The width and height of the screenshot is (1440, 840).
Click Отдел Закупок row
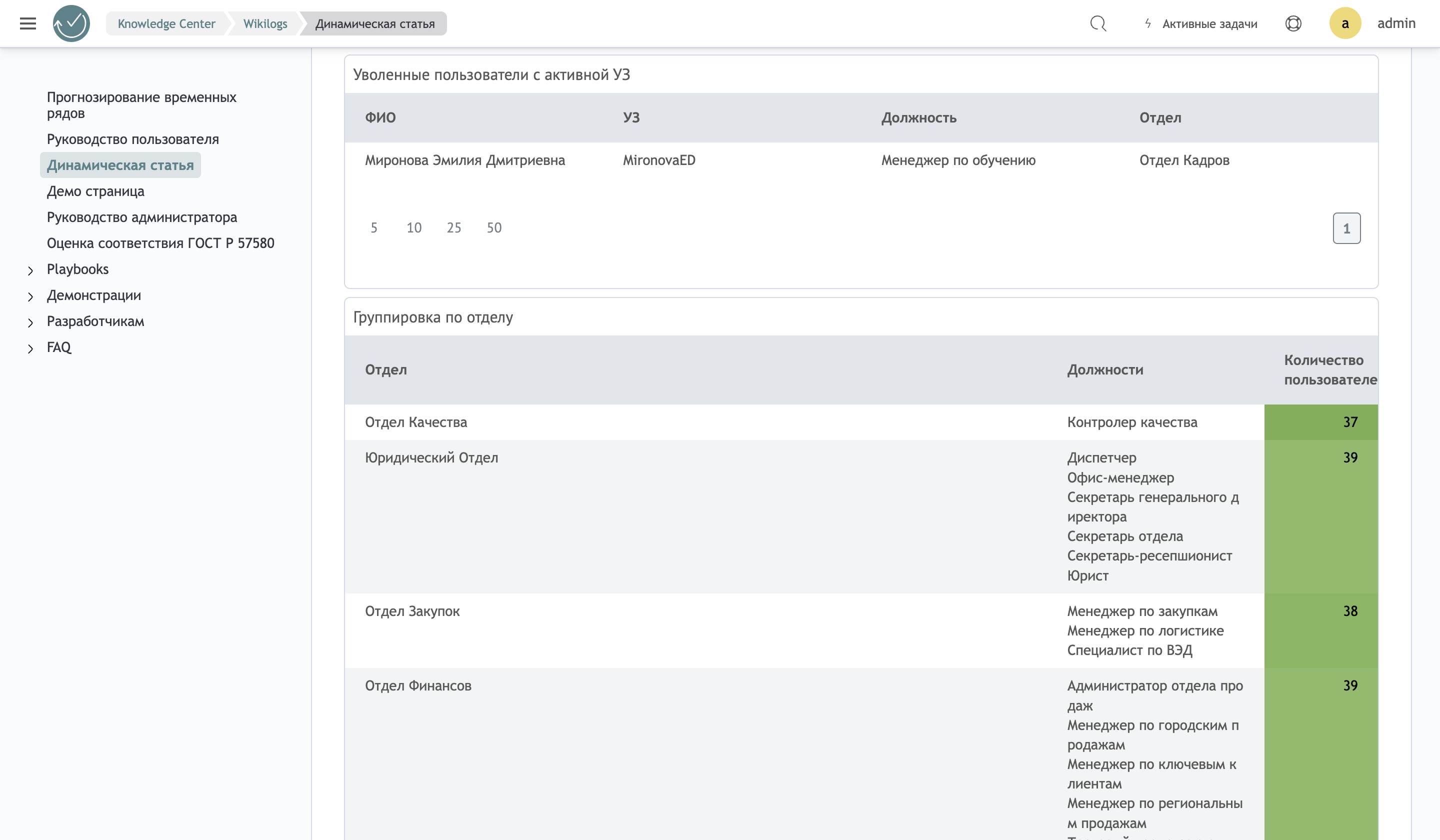click(861, 631)
